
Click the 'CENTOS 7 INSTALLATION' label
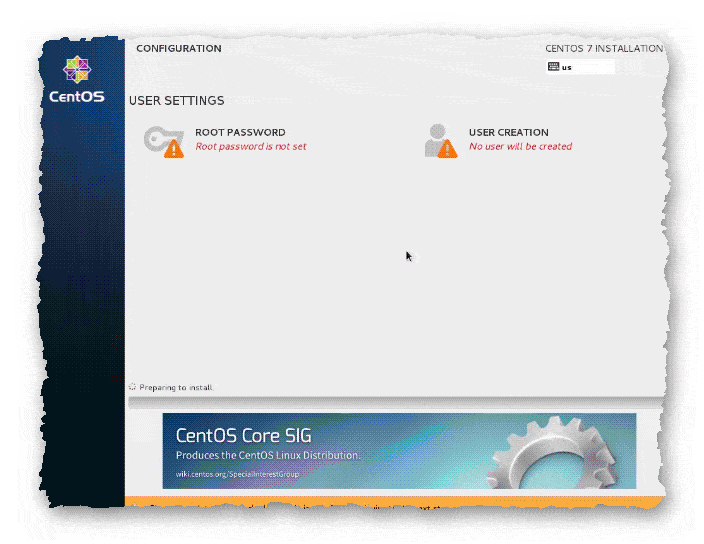[604, 48]
